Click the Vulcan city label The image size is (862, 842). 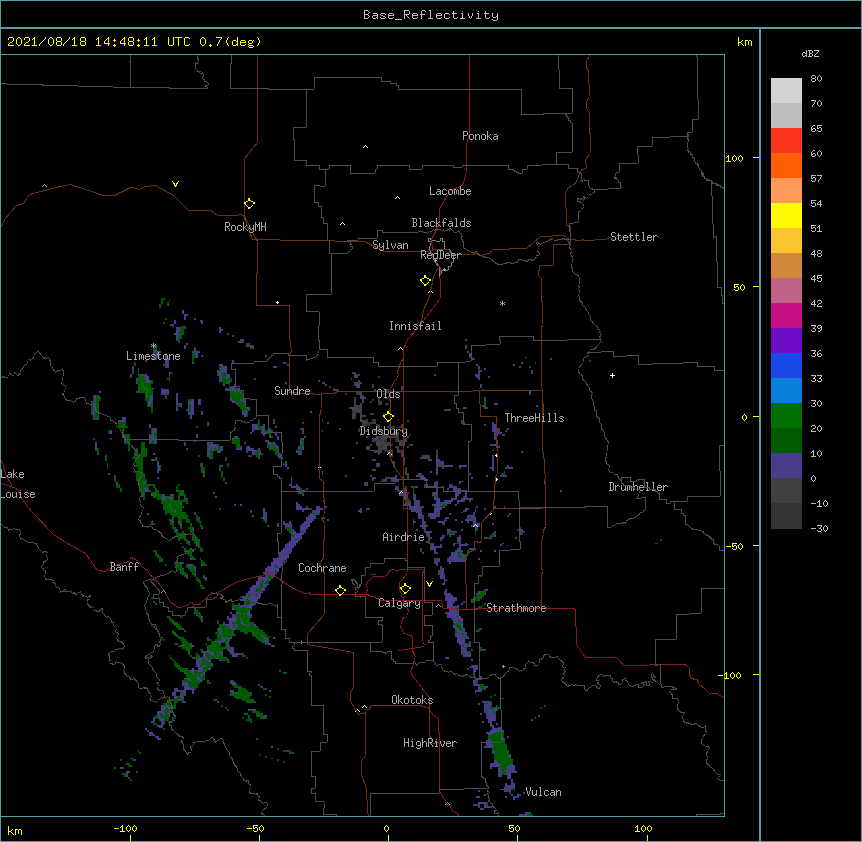tap(543, 792)
